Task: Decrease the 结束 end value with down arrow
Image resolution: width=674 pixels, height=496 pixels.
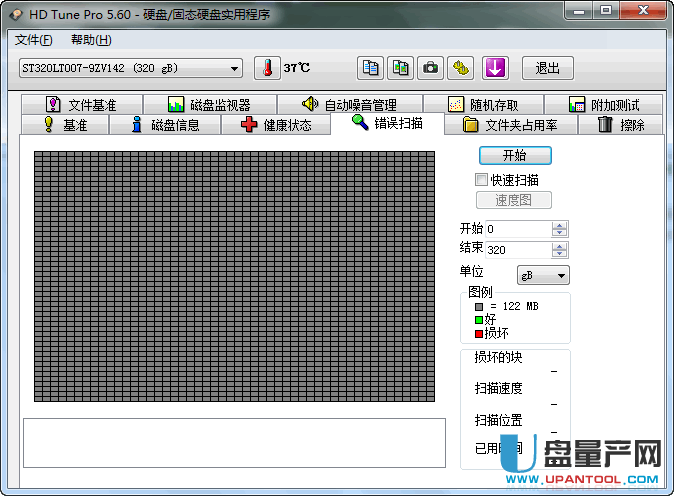Action: (x=559, y=254)
